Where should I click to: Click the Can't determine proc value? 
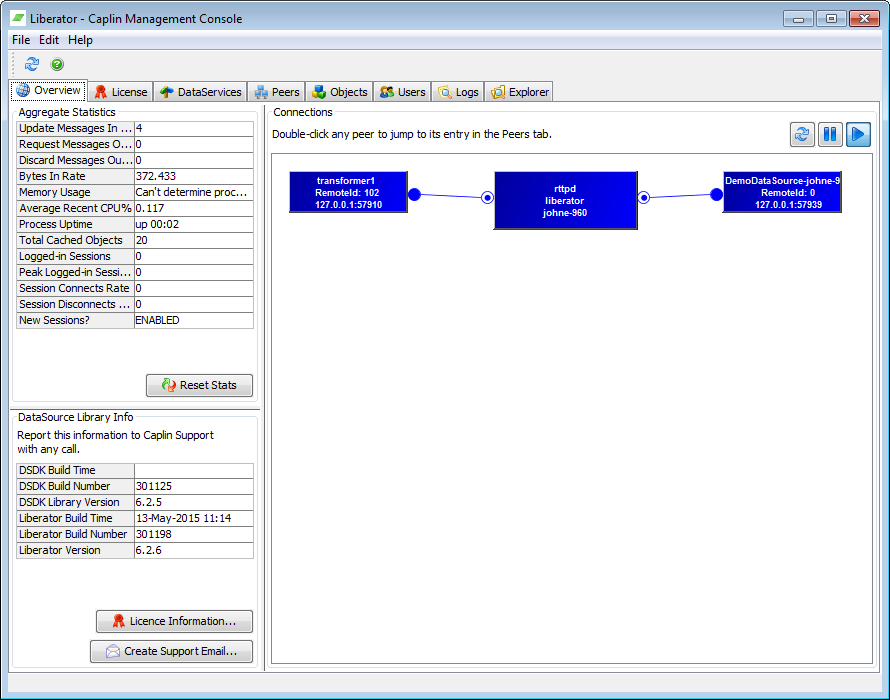(x=194, y=192)
